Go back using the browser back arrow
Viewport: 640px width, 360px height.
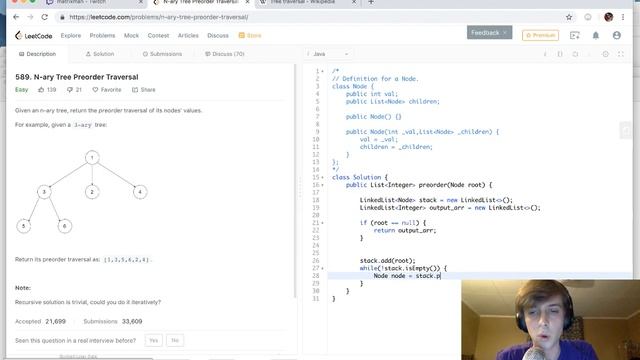click(x=16, y=17)
